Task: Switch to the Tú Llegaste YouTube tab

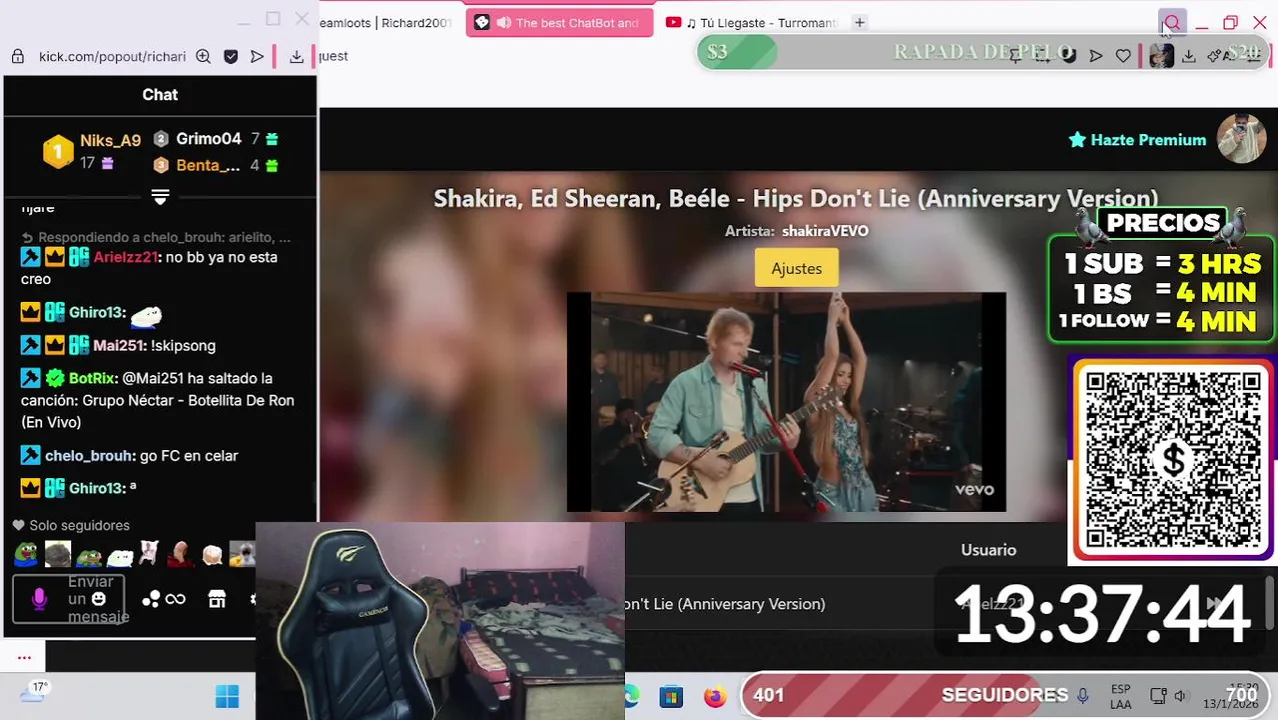Action: [751, 22]
